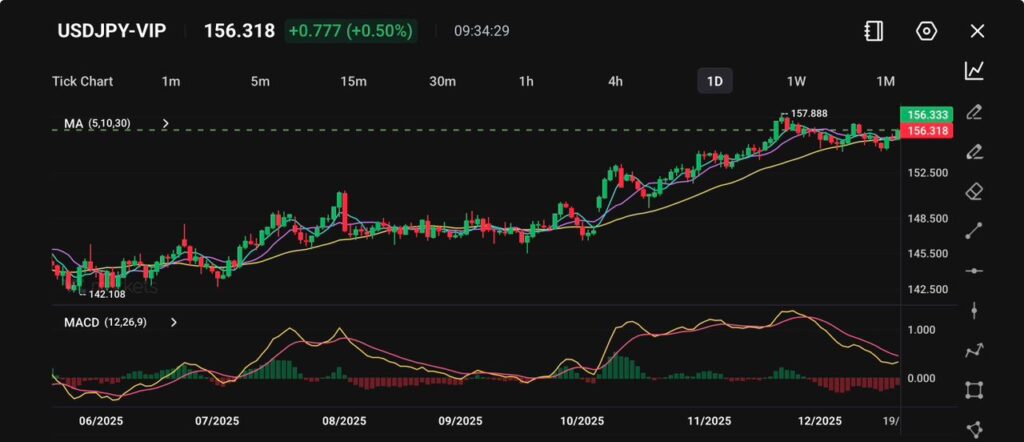
Task: Select the chart indicators line-graph icon
Action: pos(974,70)
